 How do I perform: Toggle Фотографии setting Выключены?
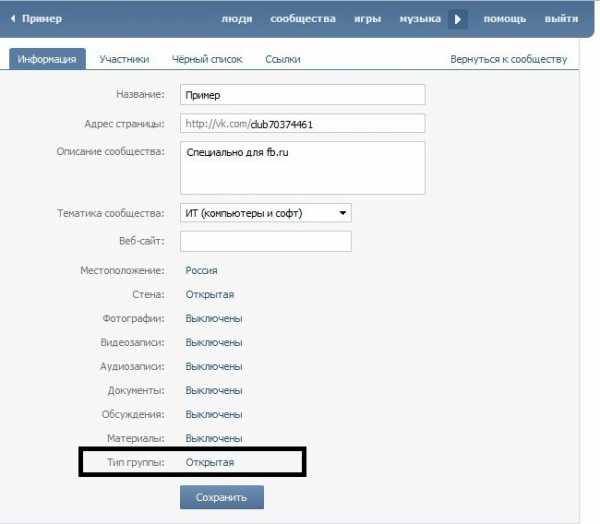[x=213, y=318]
